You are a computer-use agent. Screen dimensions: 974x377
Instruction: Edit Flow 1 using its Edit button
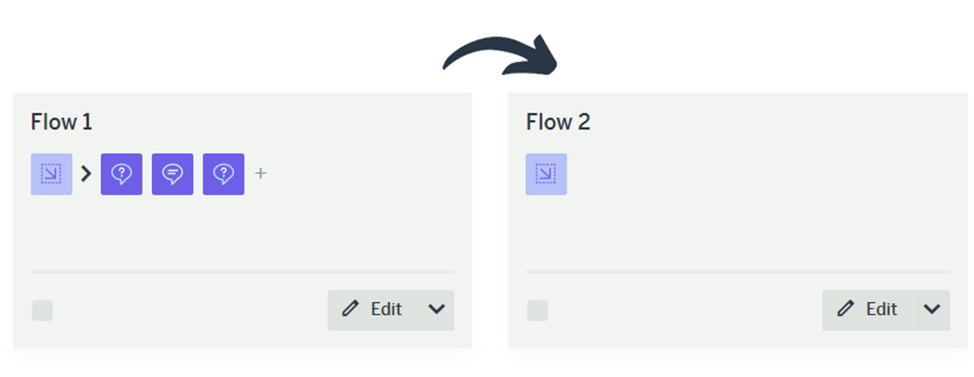coord(373,310)
